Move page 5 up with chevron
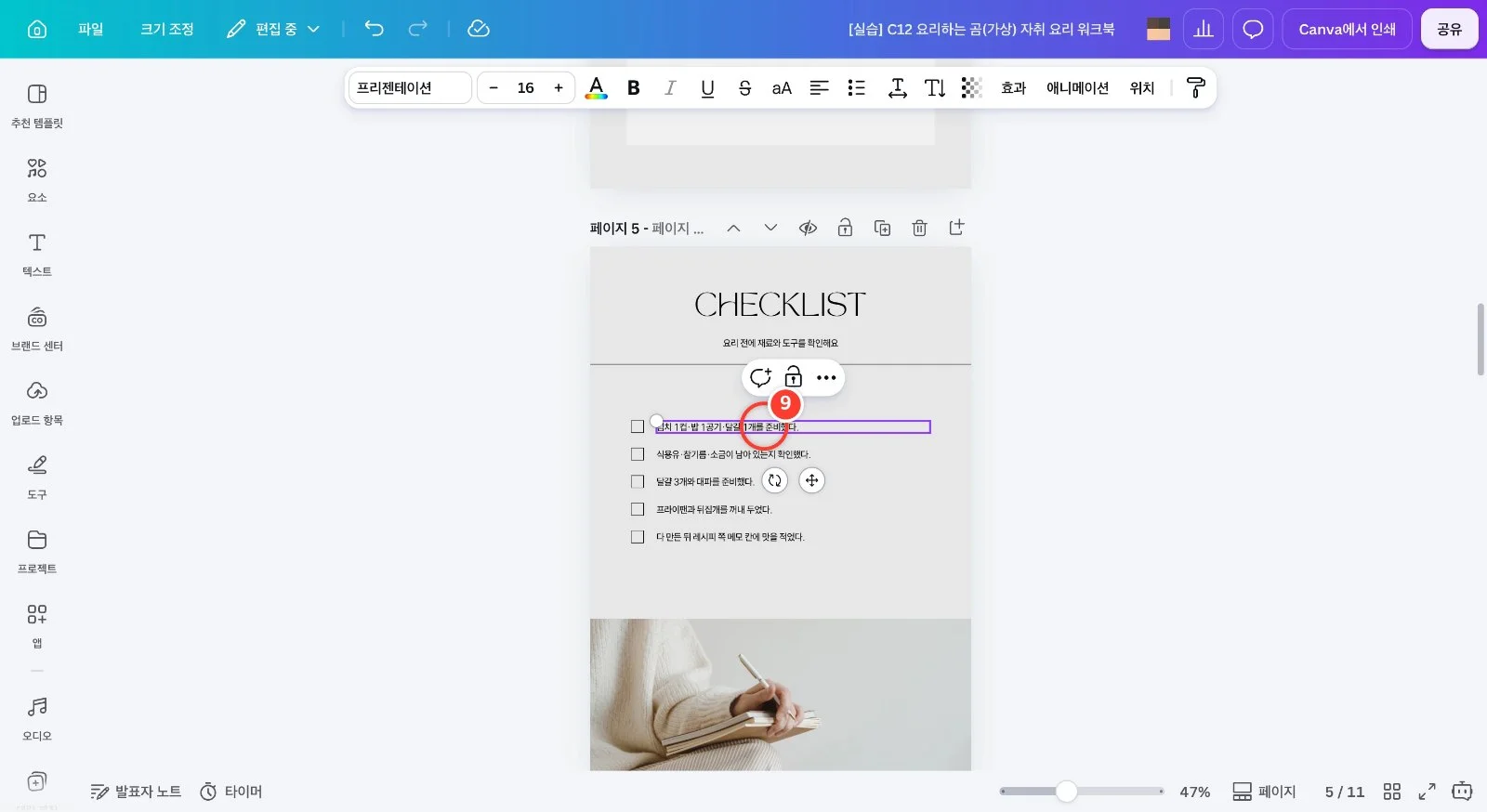The image size is (1487, 812). click(x=733, y=228)
